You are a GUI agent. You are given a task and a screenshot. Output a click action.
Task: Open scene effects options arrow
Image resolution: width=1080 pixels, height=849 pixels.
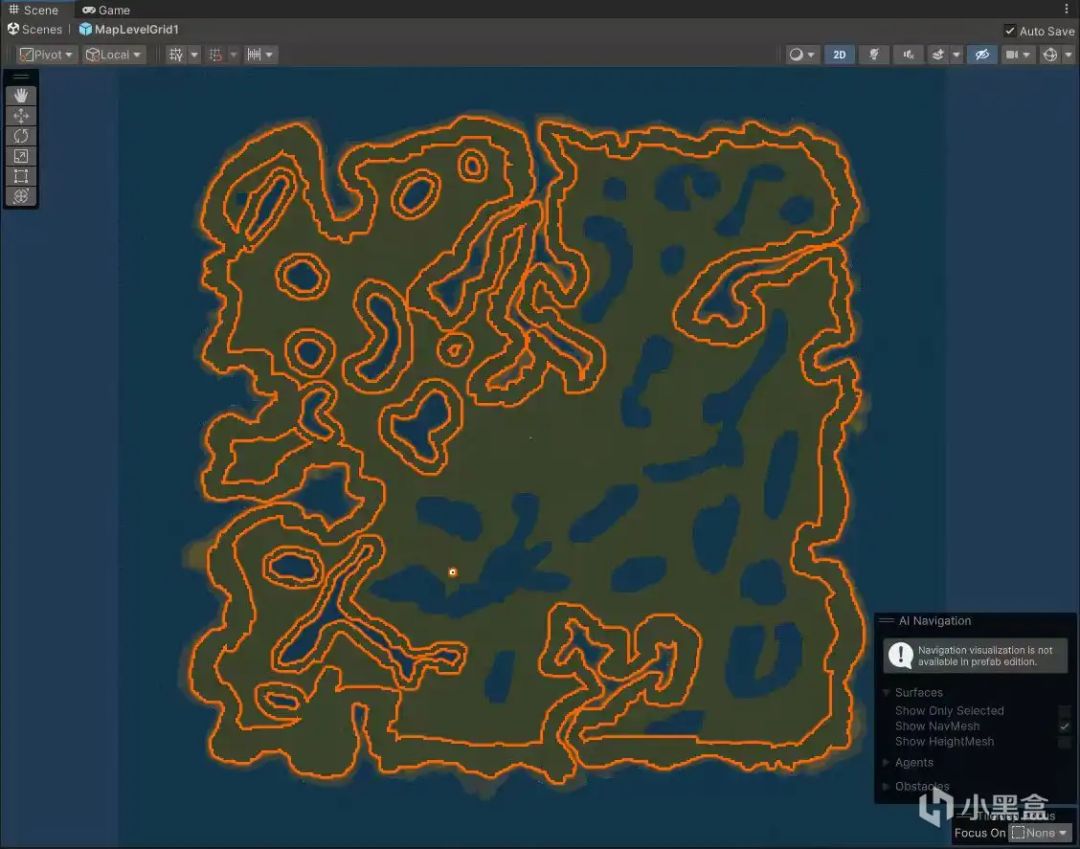tap(956, 54)
